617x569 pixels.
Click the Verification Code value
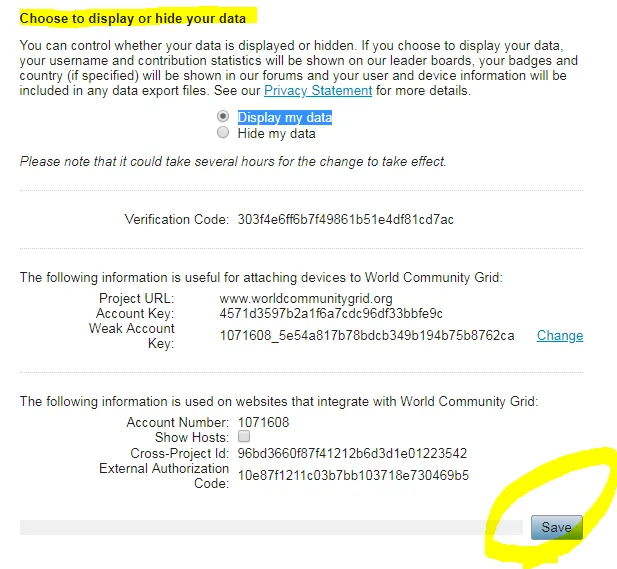coord(345,219)
